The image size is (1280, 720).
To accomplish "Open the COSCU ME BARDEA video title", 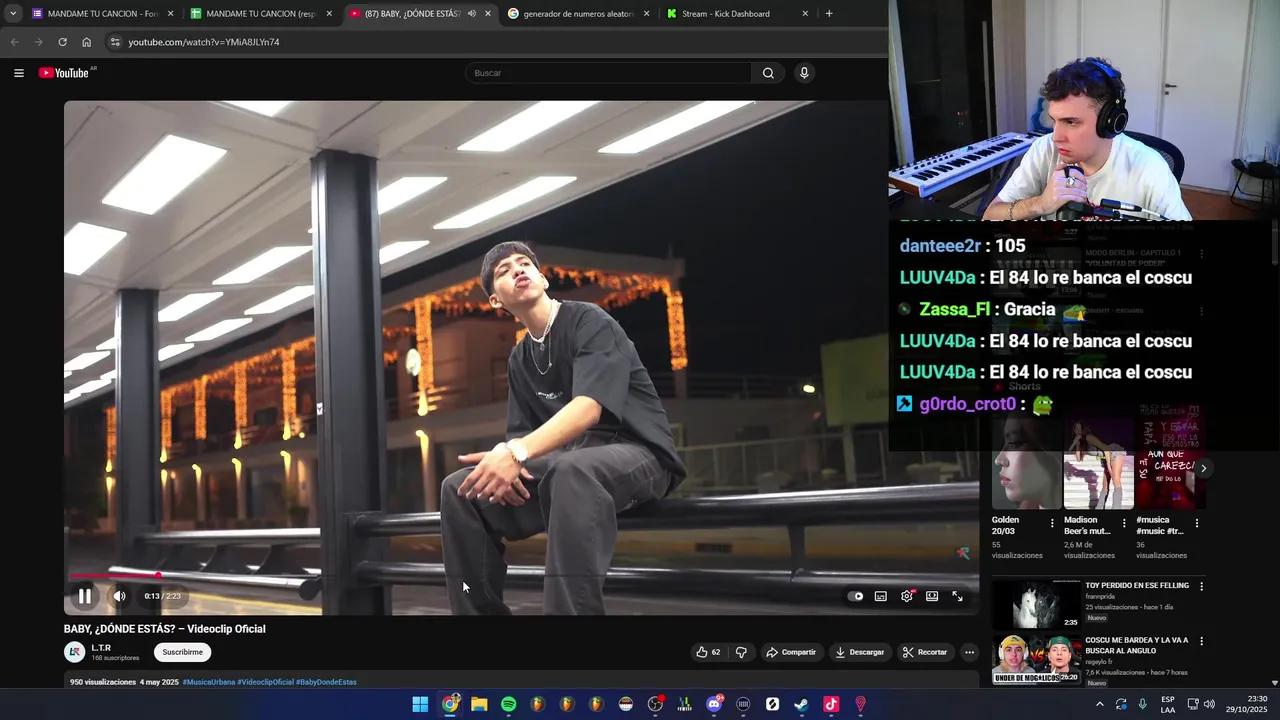I will pos(1137,646).
